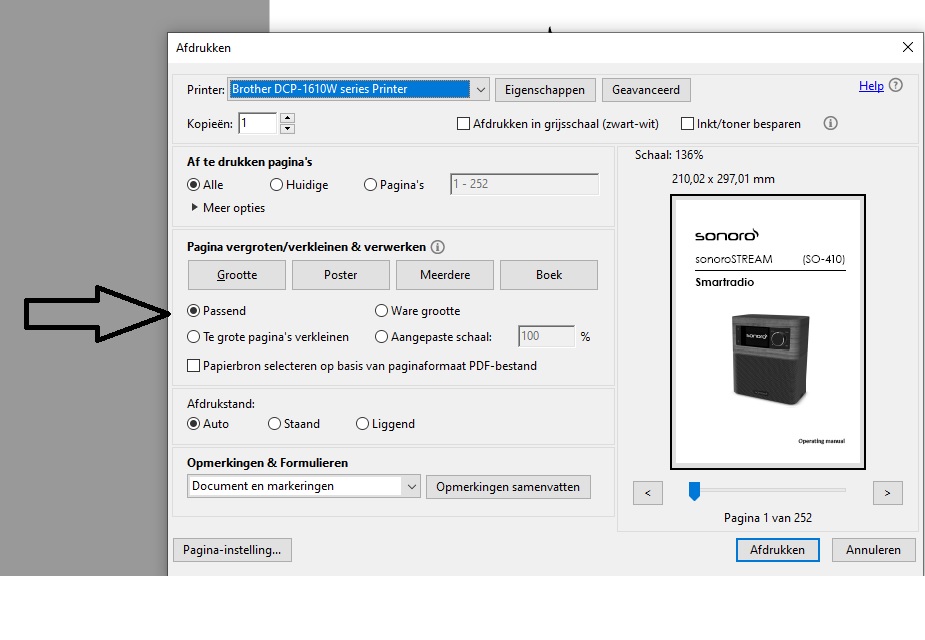Select the Huidige page radio button
The width and height of the screenshot is (925, 640).
[277, 185]
